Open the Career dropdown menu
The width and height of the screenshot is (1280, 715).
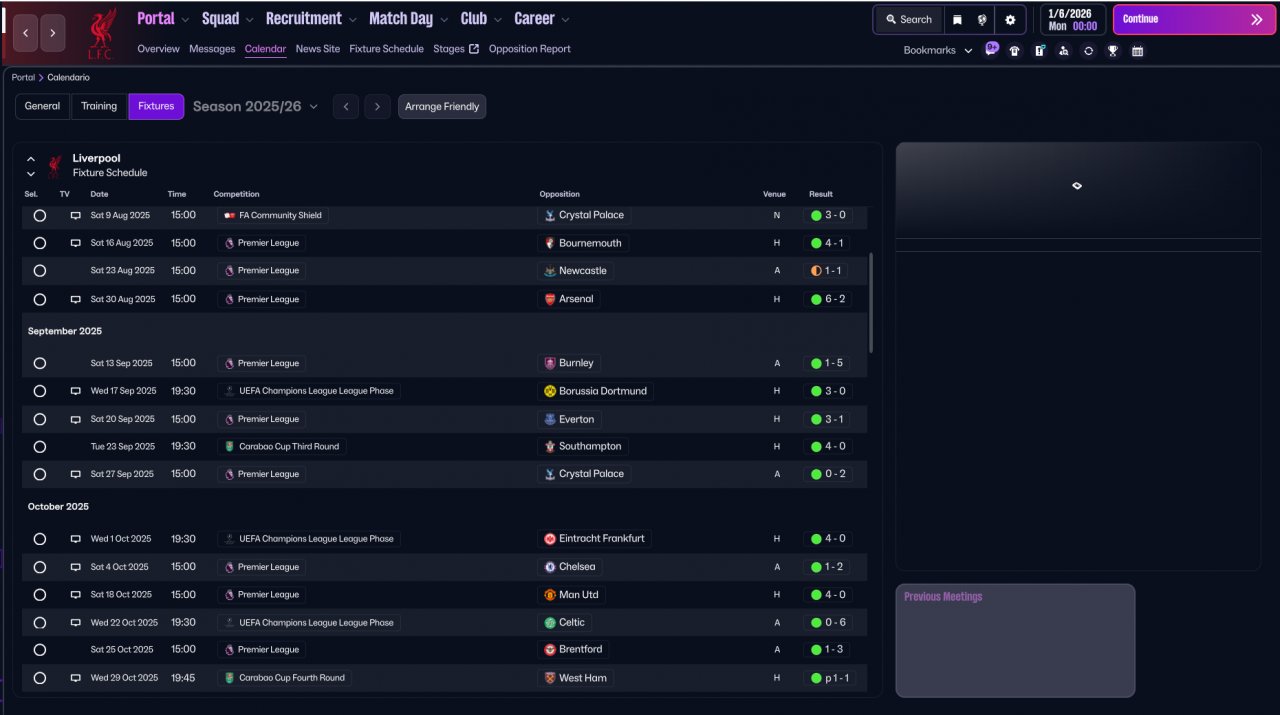pos(541,19)
